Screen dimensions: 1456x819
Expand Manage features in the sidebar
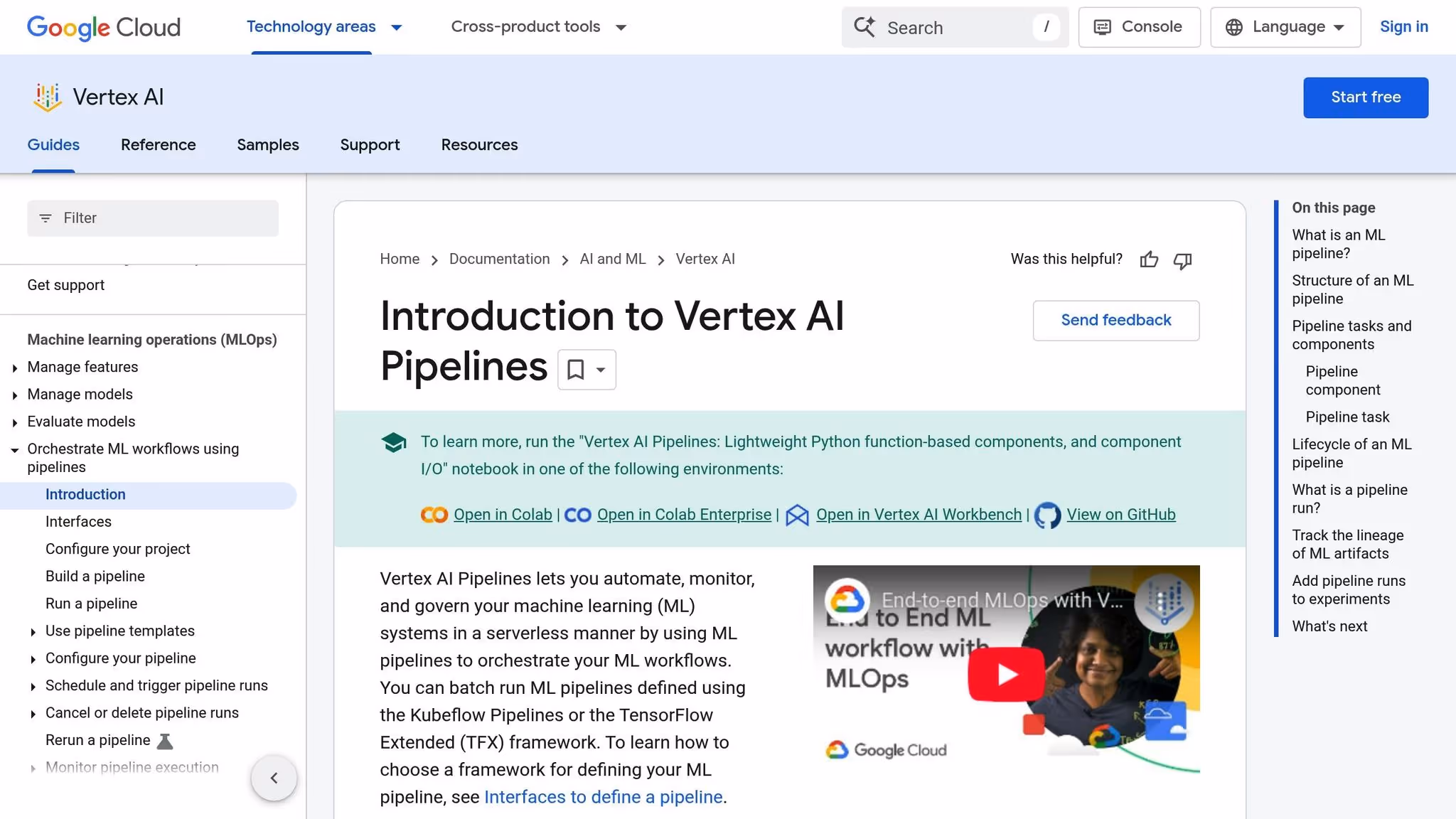[x=16, y=368]
